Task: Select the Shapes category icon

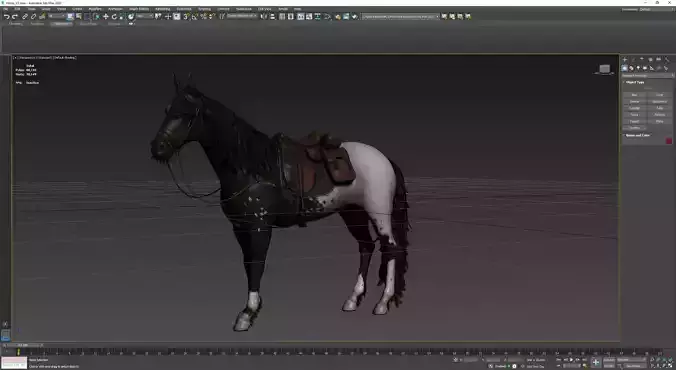Action: click(x=631, y=68)
